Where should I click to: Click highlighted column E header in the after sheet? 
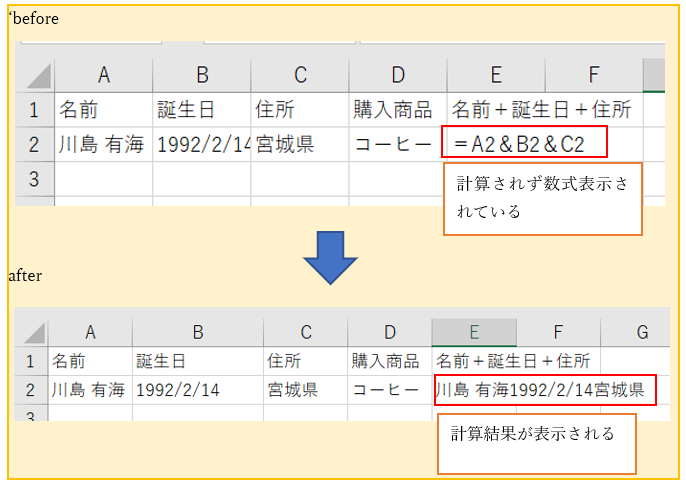474,333
